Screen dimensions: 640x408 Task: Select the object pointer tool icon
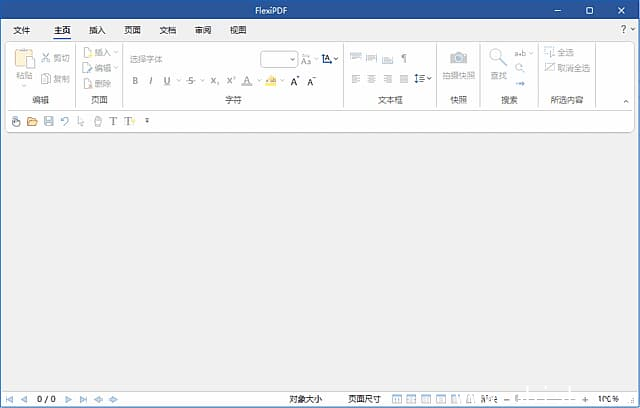click(81, 121)
